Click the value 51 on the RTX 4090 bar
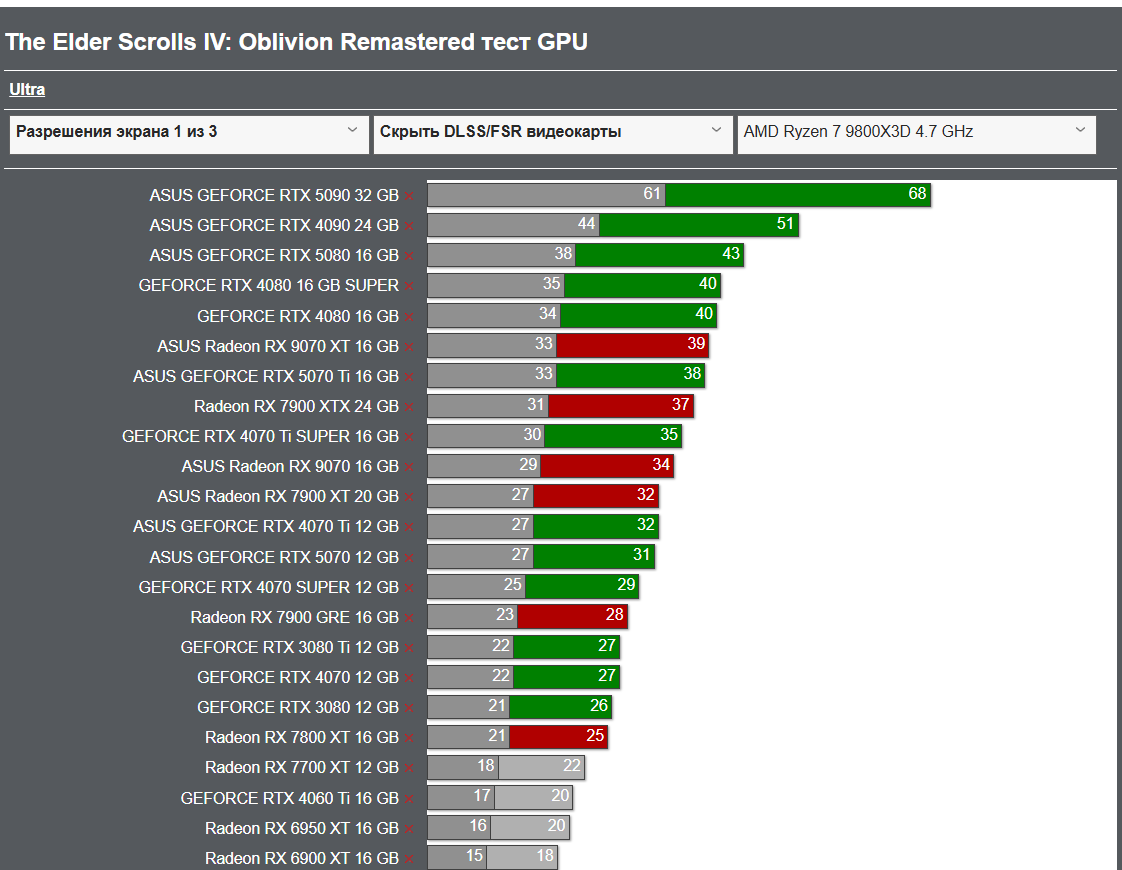The height and width of the screenshot is (870, 1122). point(785,223)
